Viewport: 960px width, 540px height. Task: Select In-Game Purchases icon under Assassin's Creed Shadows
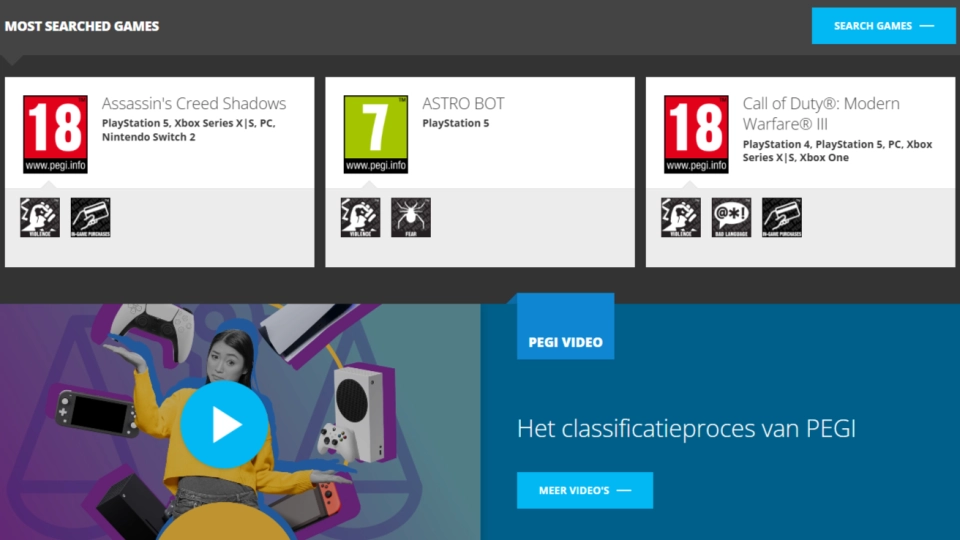91,217
